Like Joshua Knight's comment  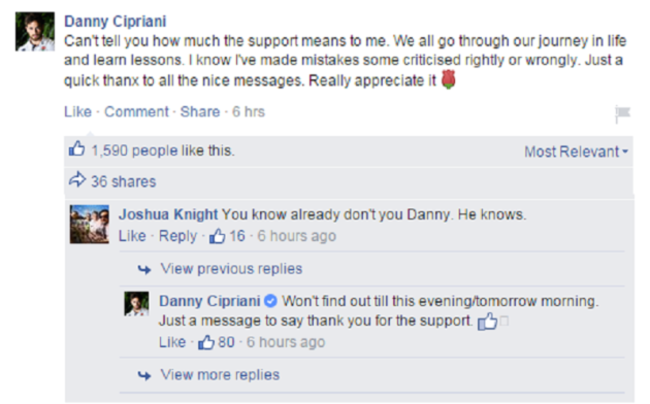pos(132,236)
